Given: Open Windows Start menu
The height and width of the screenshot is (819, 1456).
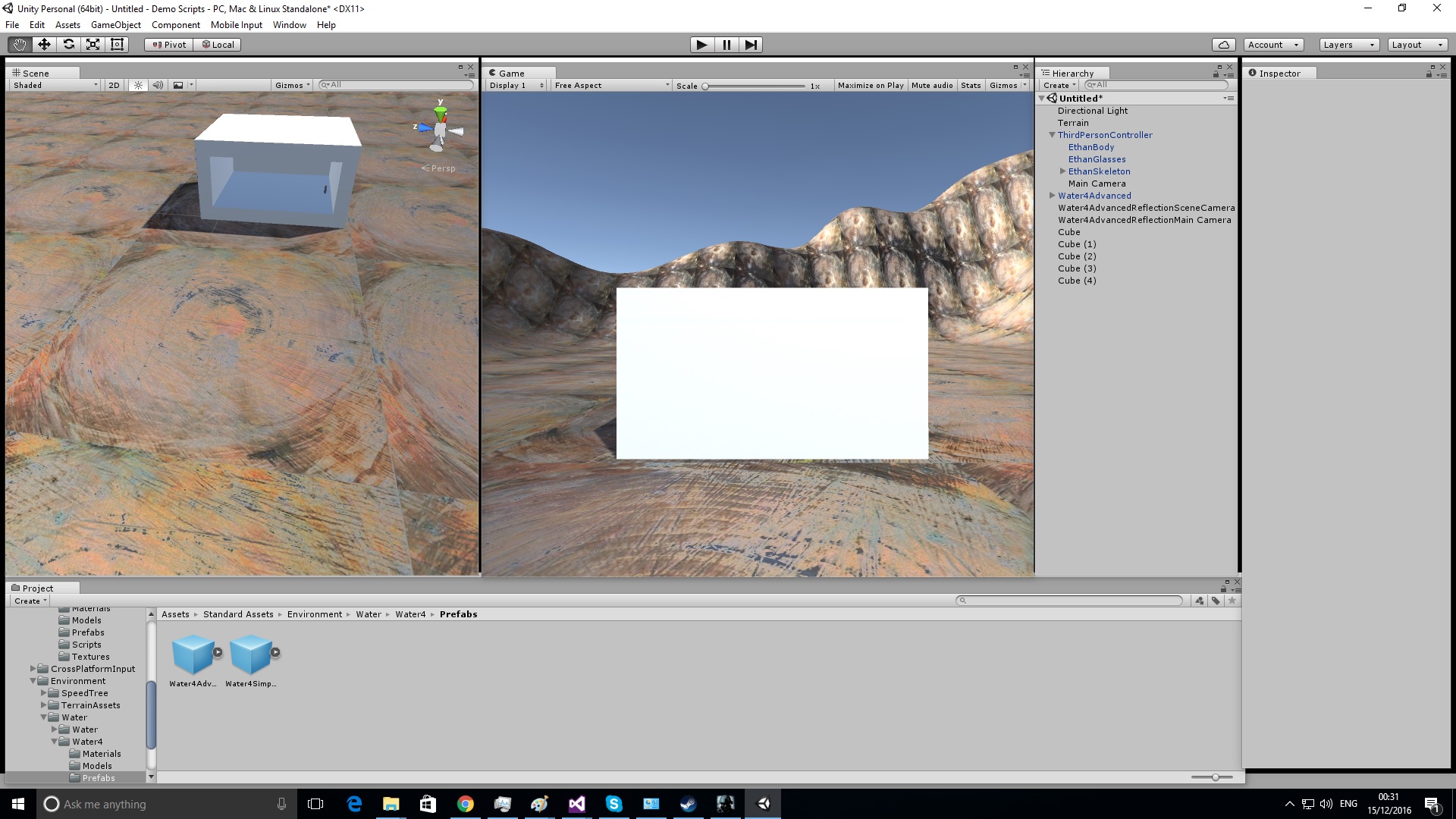Looking at the screenshot, I should point(18,804).
